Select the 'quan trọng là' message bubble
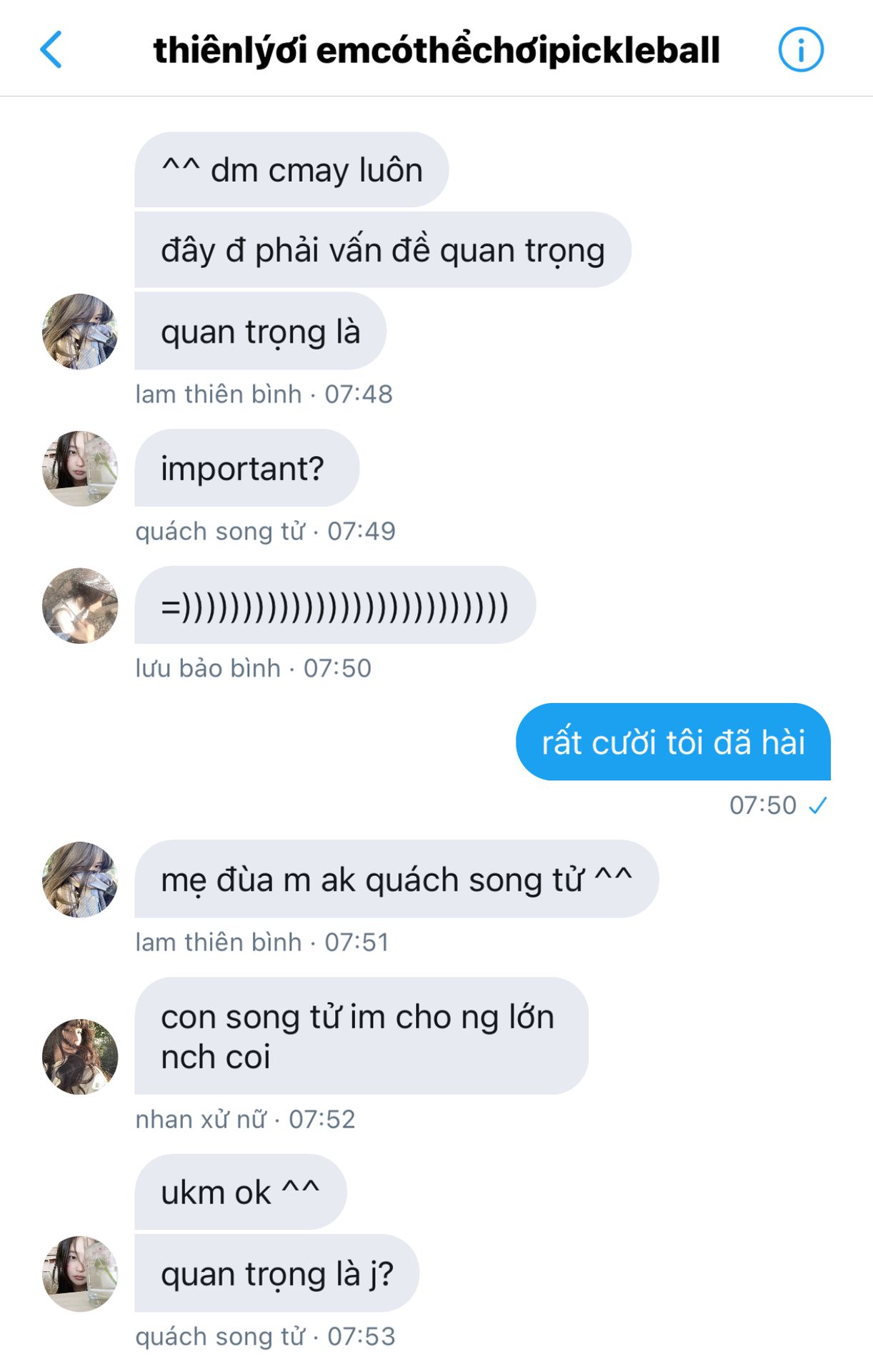 point(261,332)
